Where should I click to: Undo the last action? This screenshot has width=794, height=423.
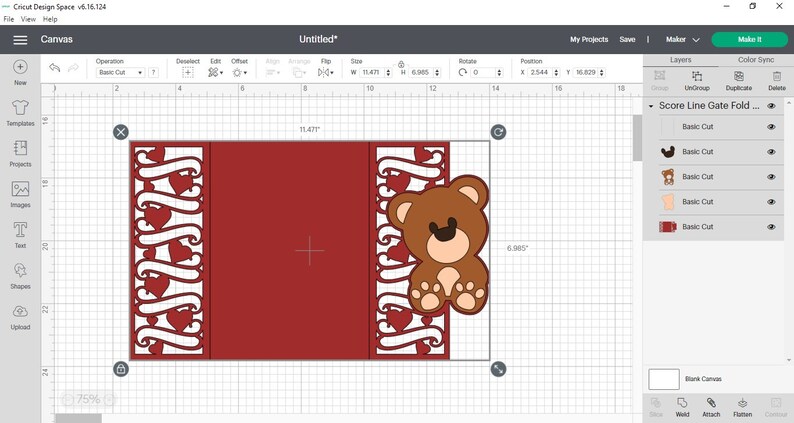[55, 68]
